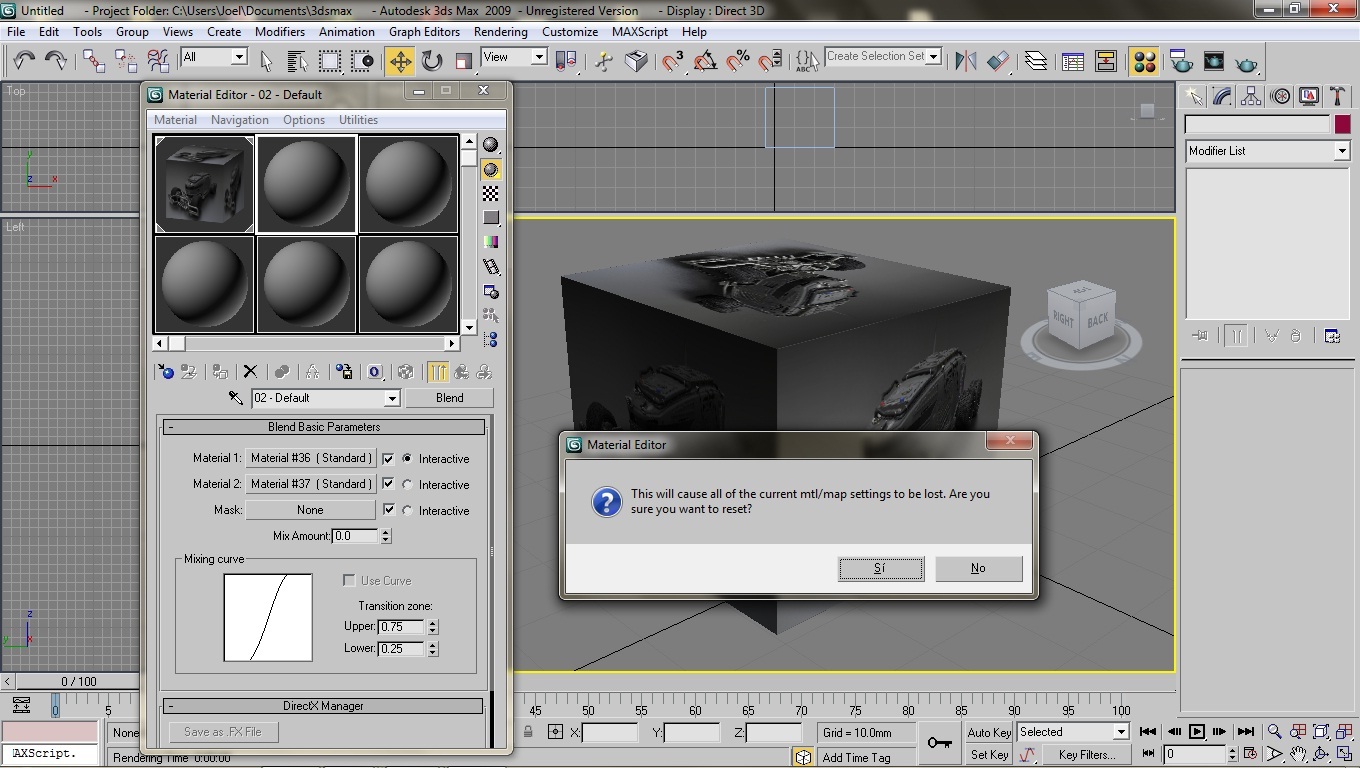Open the Material menu in Material Editor

click(175, 120)
